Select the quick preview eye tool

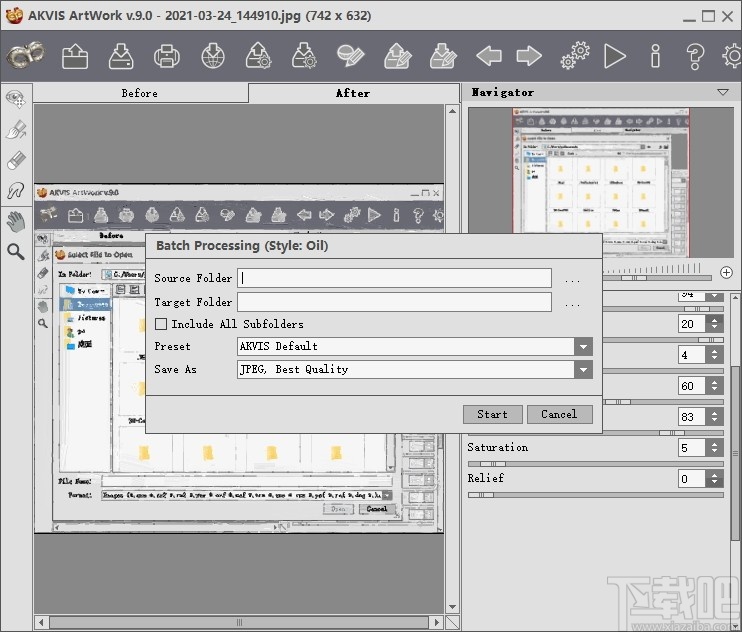coord(16,99)
